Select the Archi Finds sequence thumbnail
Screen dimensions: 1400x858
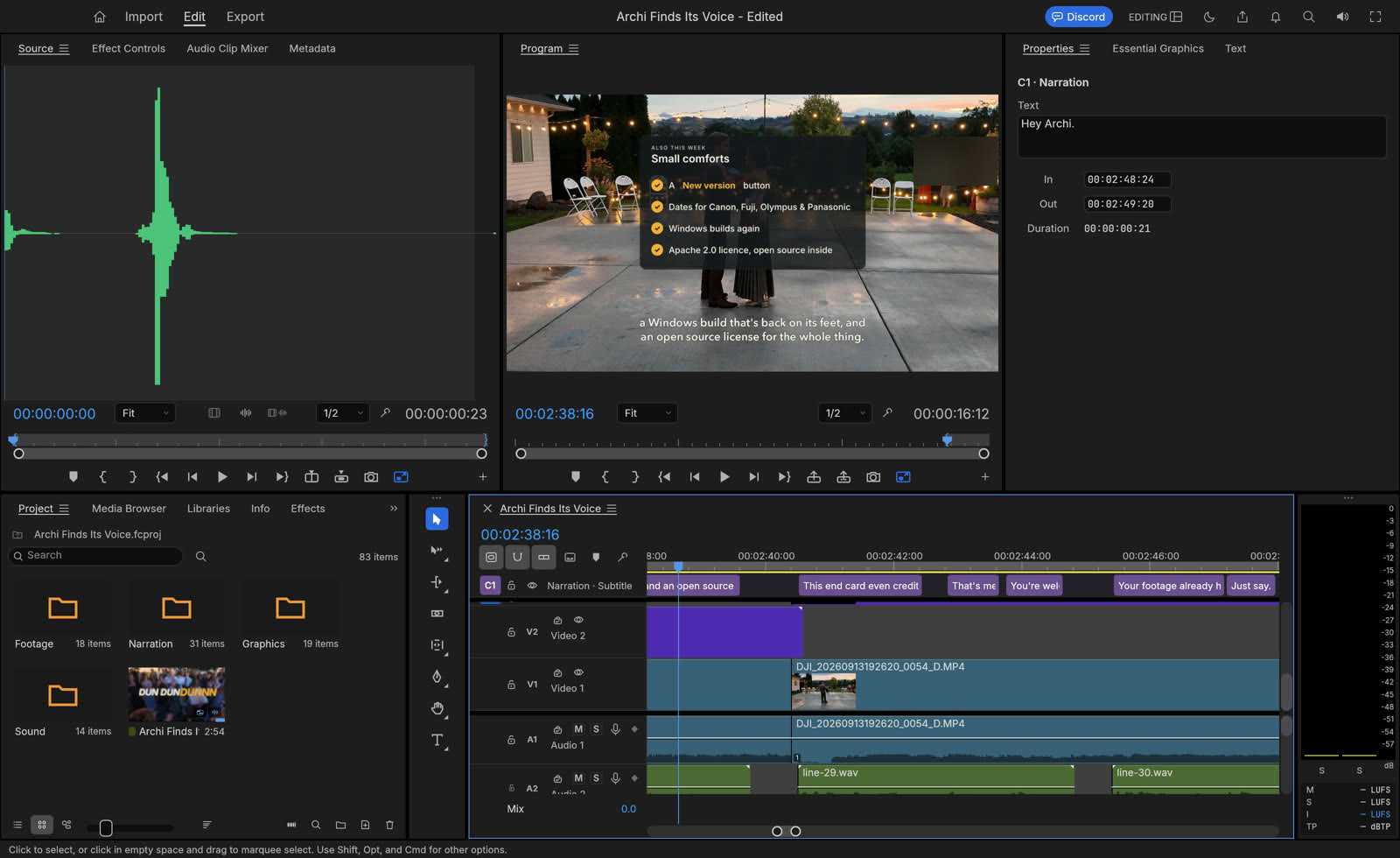(x=177, y=694)
